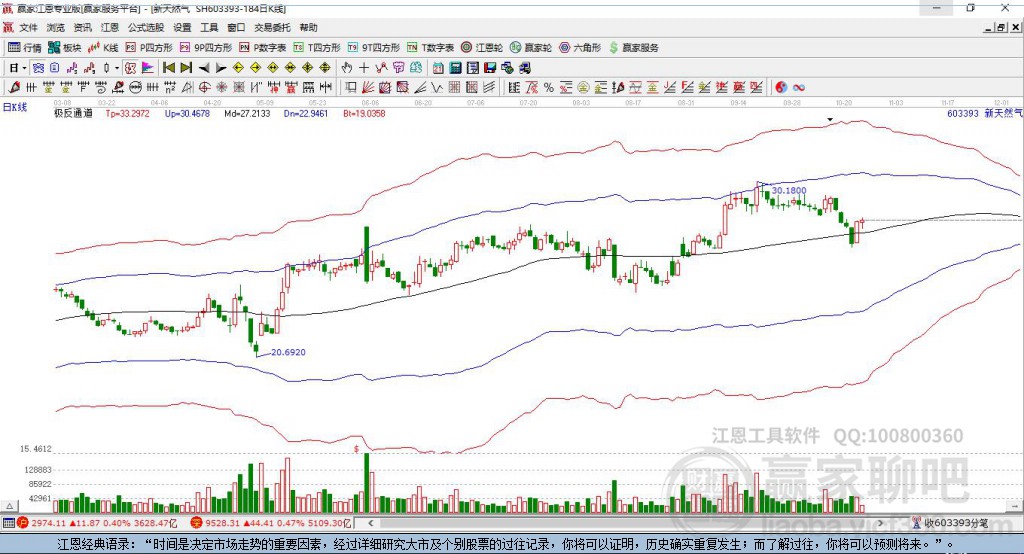Click the Dn=22.9461 value

coord(306,113)
